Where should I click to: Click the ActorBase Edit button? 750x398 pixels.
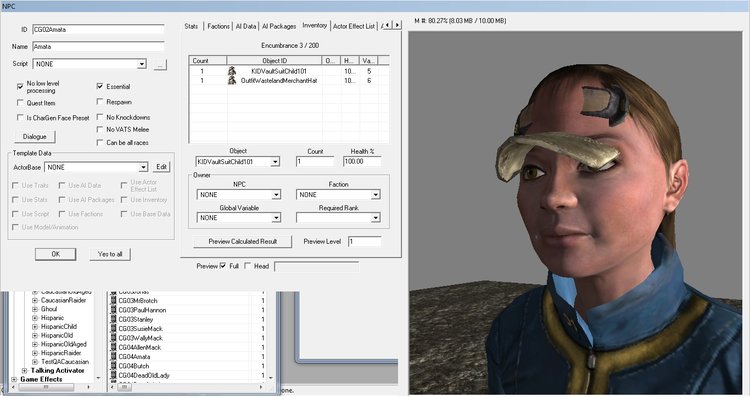pos(162,167)
